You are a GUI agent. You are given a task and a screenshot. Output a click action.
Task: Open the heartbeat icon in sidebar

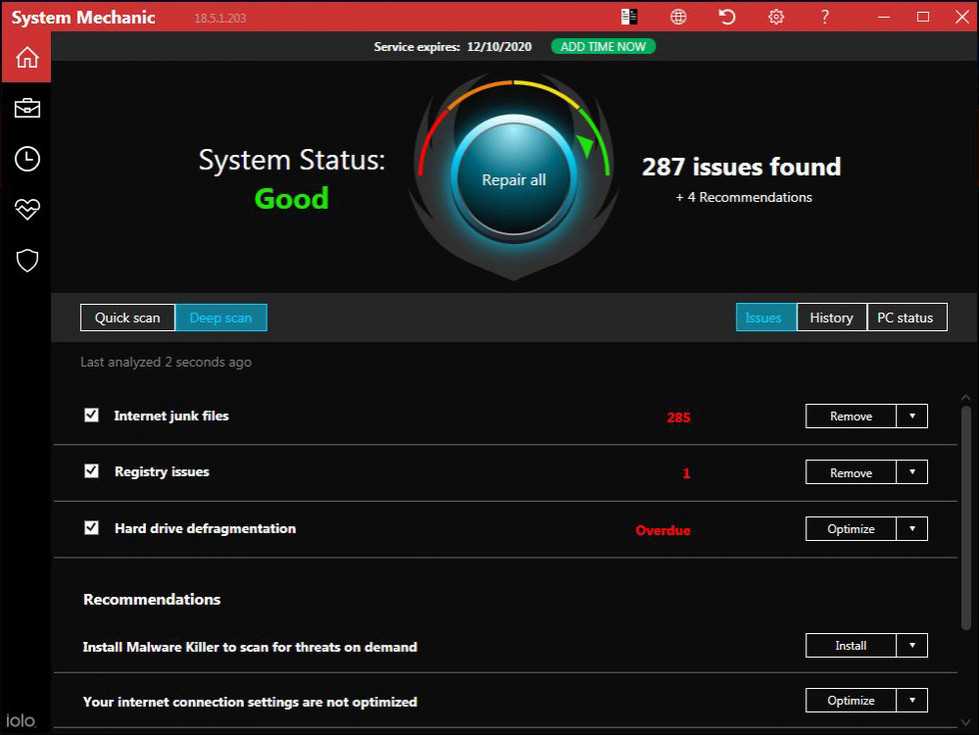[x=27, y=209]
